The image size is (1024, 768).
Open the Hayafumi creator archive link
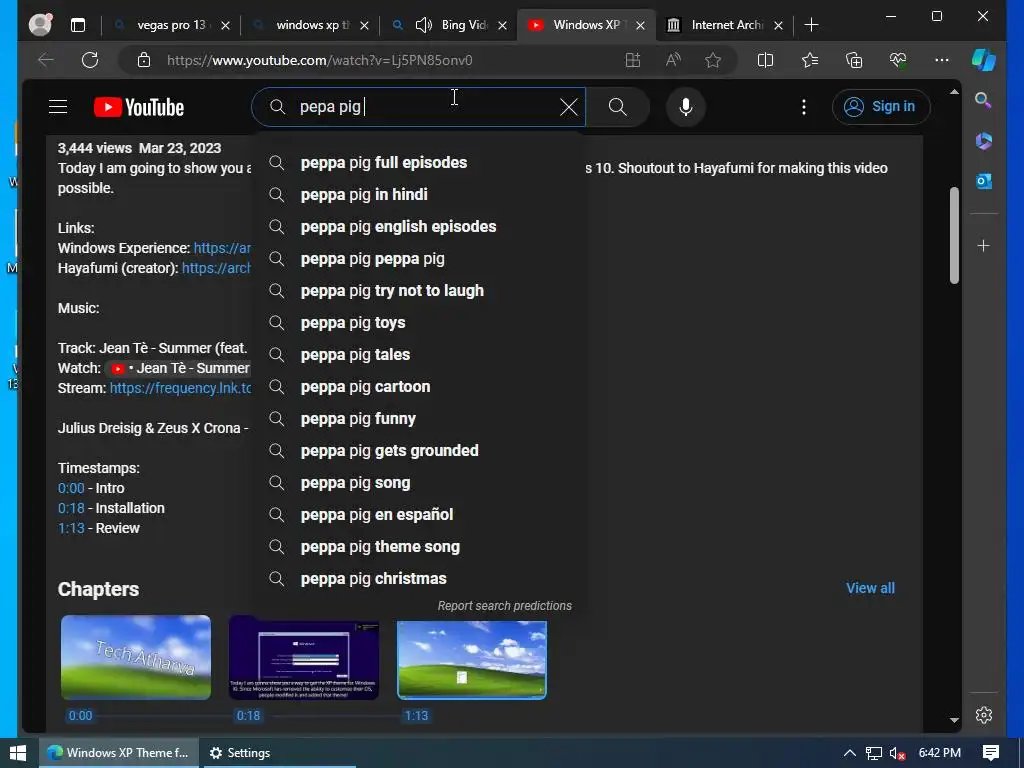[216, 268]
